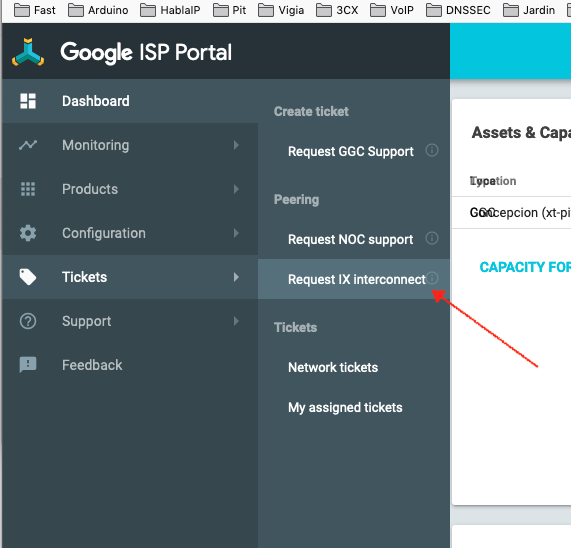This screenshot has width=571, height=548.
Task: Click the Feedback speech bubble icon
Action: click(28, 365)
